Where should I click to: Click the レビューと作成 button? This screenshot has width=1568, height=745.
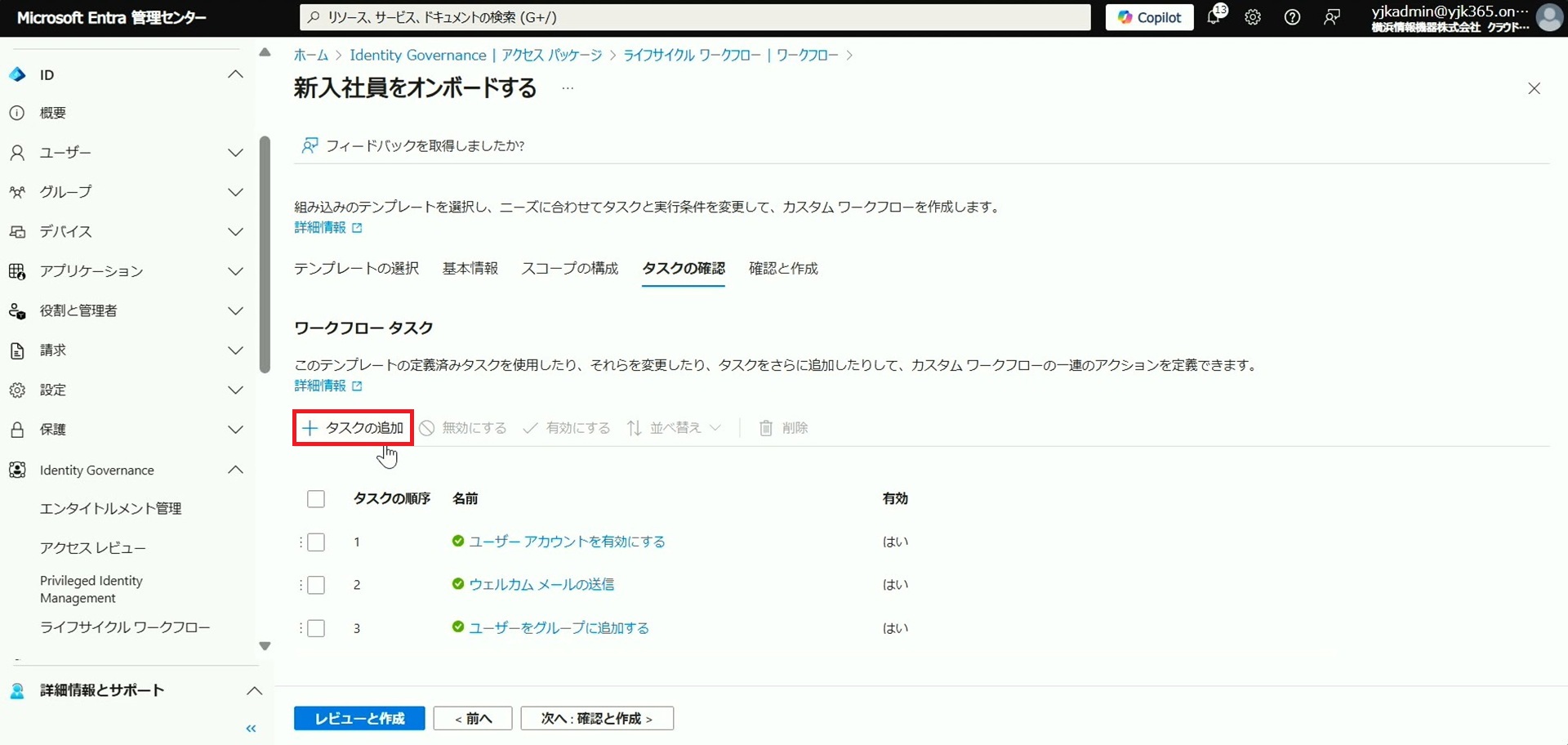359,718
